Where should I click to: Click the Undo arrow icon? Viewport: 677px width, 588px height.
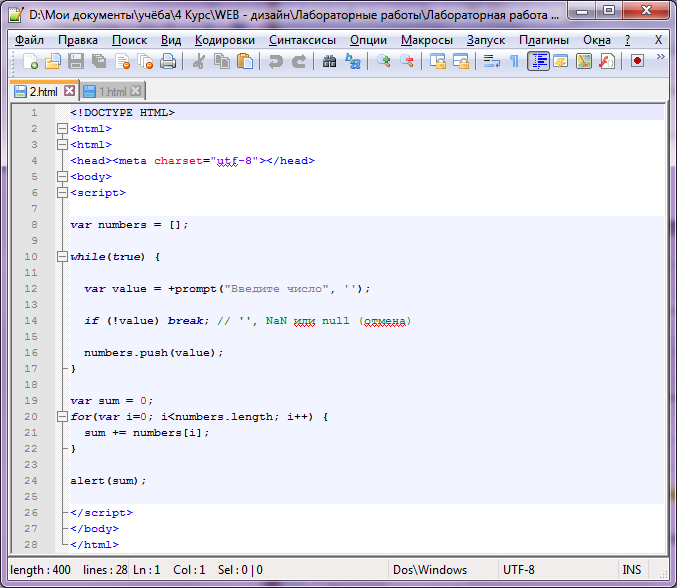[x=275, y=62]
